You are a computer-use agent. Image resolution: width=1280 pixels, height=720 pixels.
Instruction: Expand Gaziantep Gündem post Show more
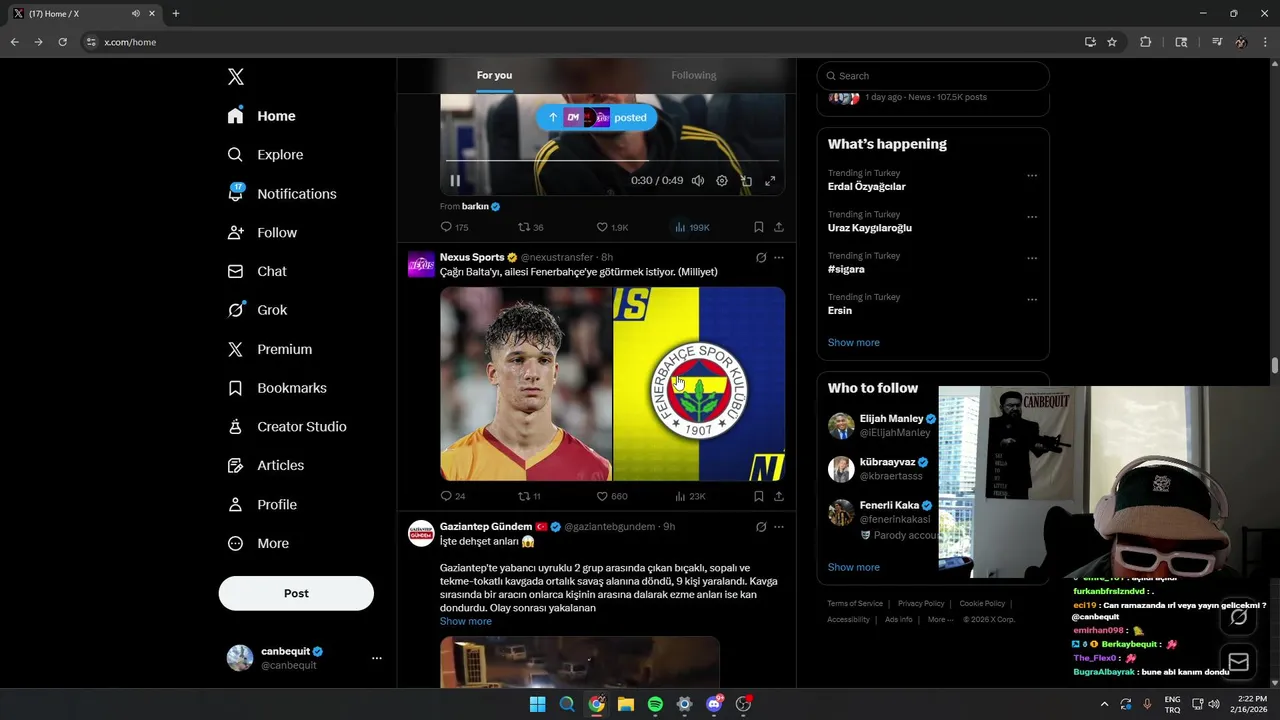coord(466,621)
